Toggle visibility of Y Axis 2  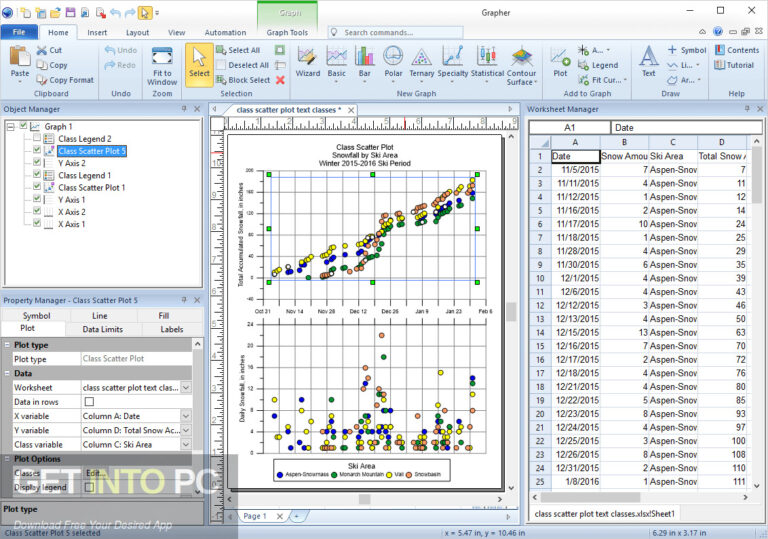tap(37, 162)
